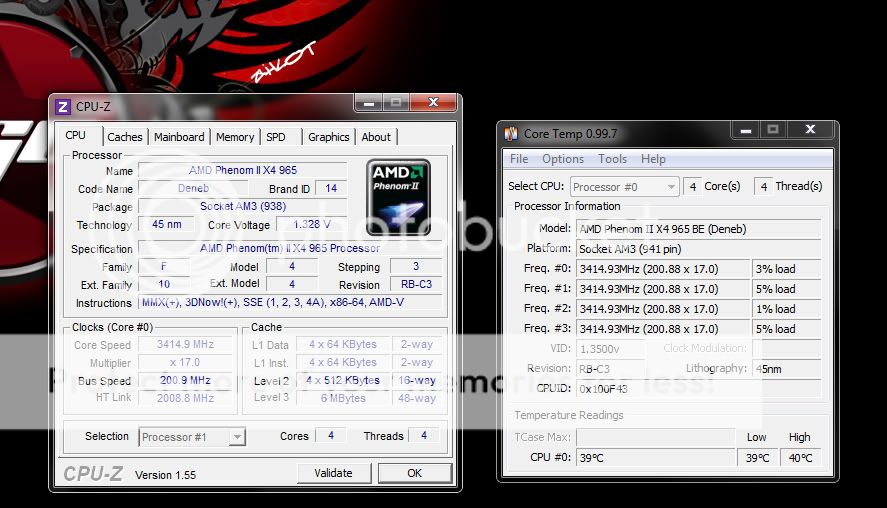Click the VID value 1.3500v
Image resolution: width=887 pixels, height=508 pixels.
tap(610, 349)
